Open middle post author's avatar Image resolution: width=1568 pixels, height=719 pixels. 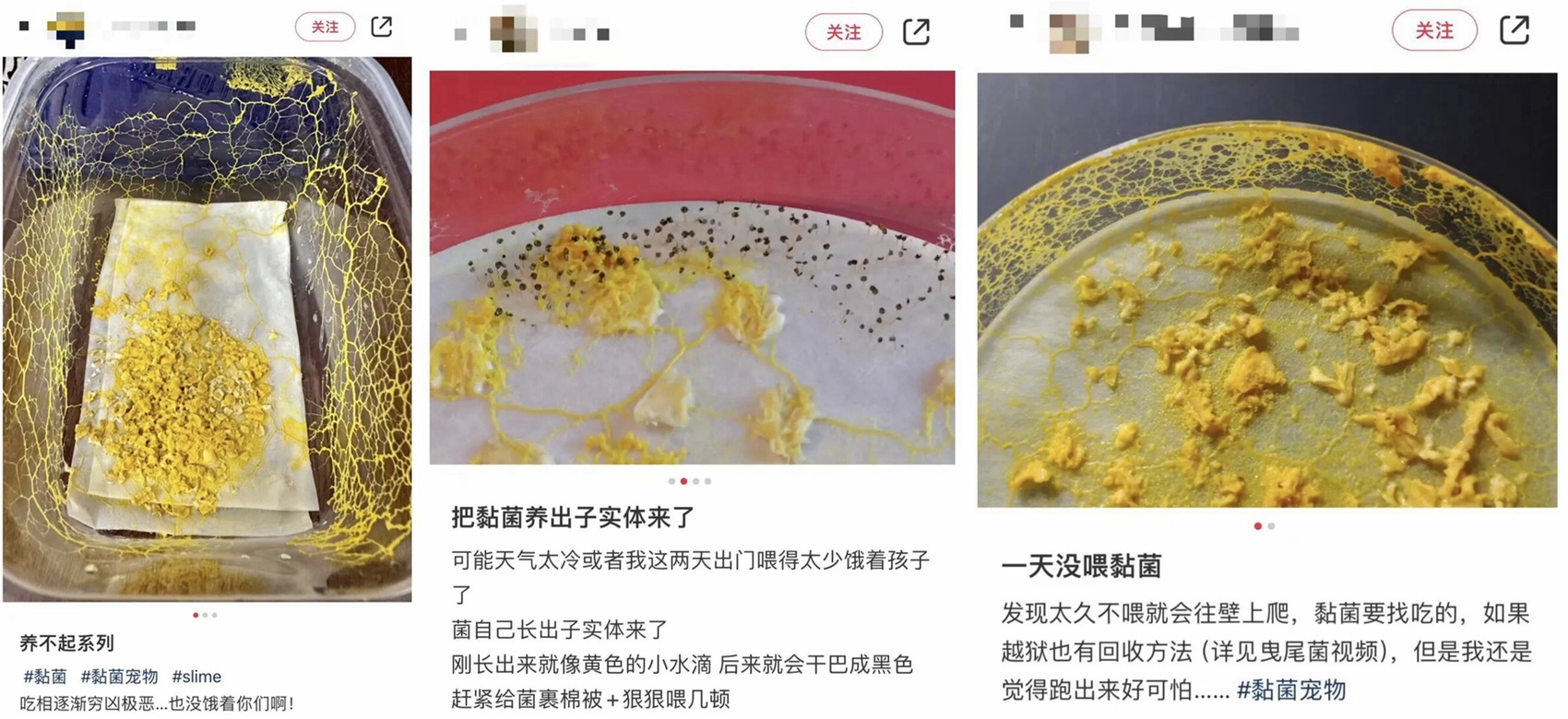[514, 31]
